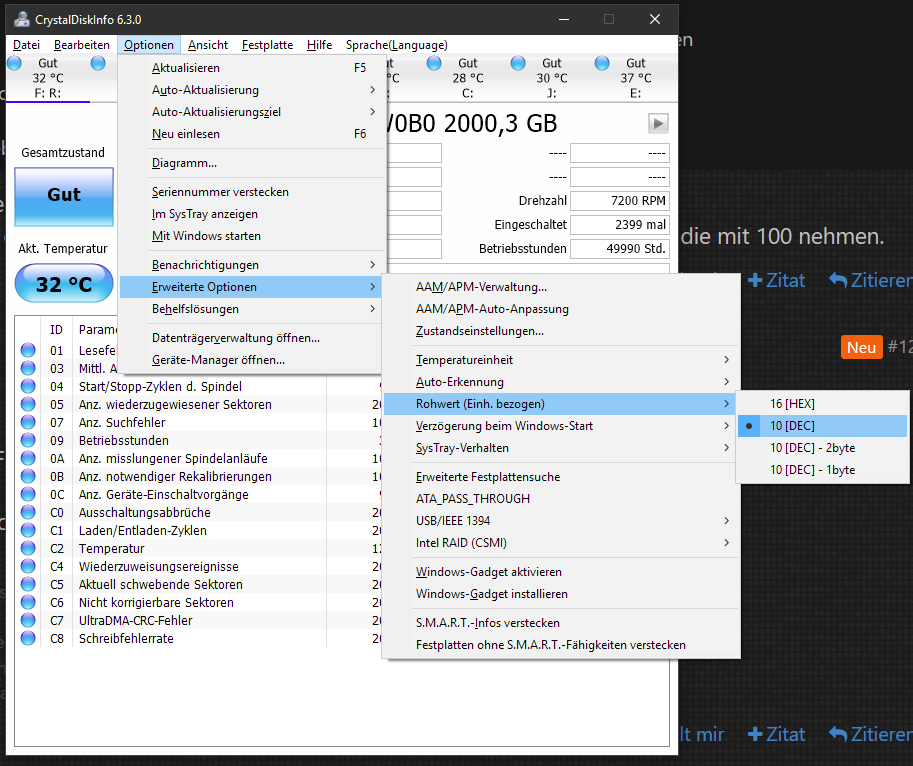Choose Aktualisieren from the Optionen menu
Screen dimensions: 913x766
[x=252, y=68]
